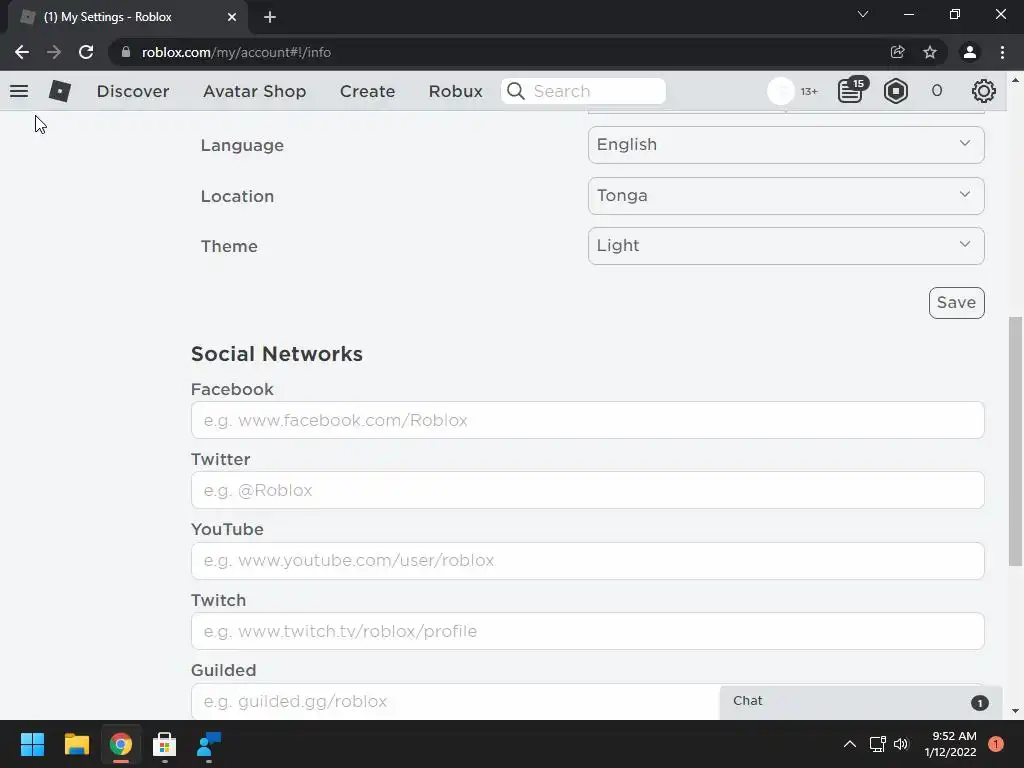Click the Robux balance amount 0
This screenshot has width=1024, height=768.
(x=936, y=91)
